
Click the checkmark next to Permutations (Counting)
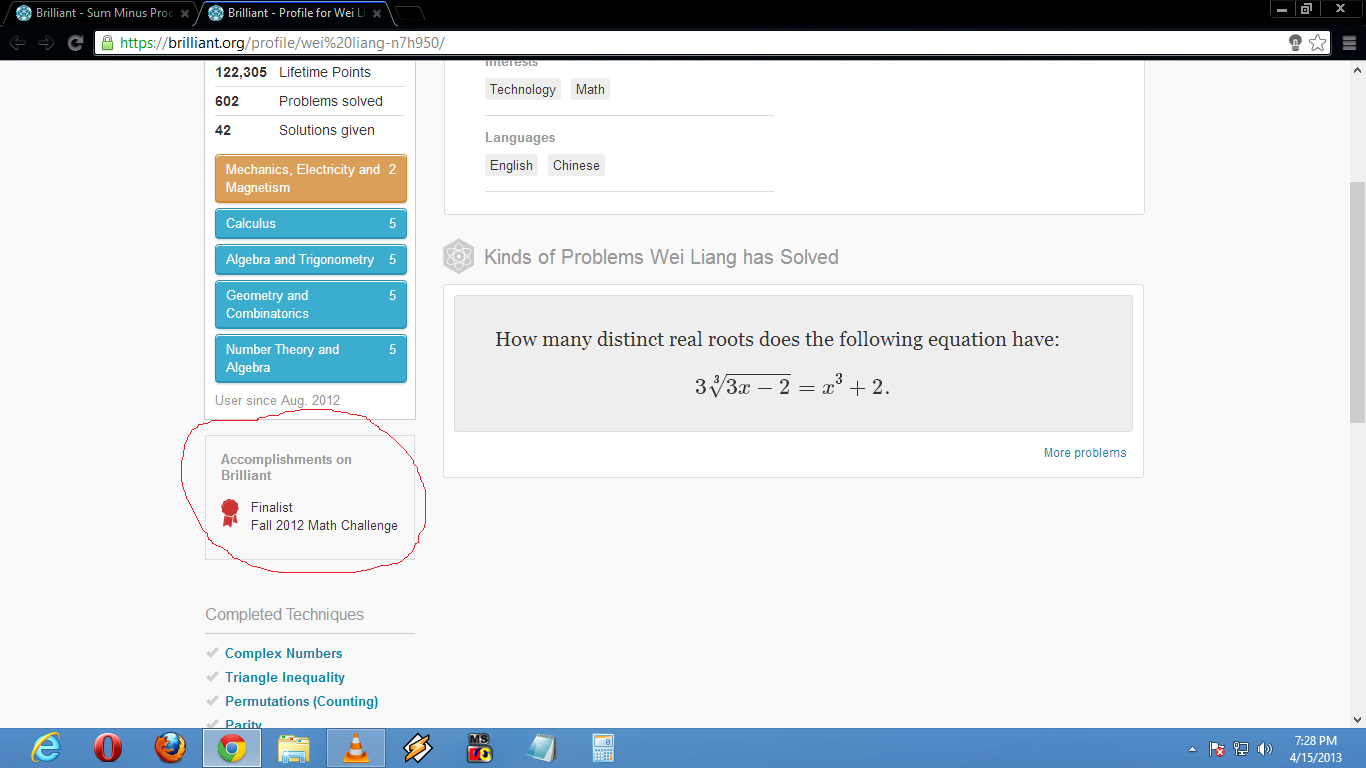tap(212, 701)
